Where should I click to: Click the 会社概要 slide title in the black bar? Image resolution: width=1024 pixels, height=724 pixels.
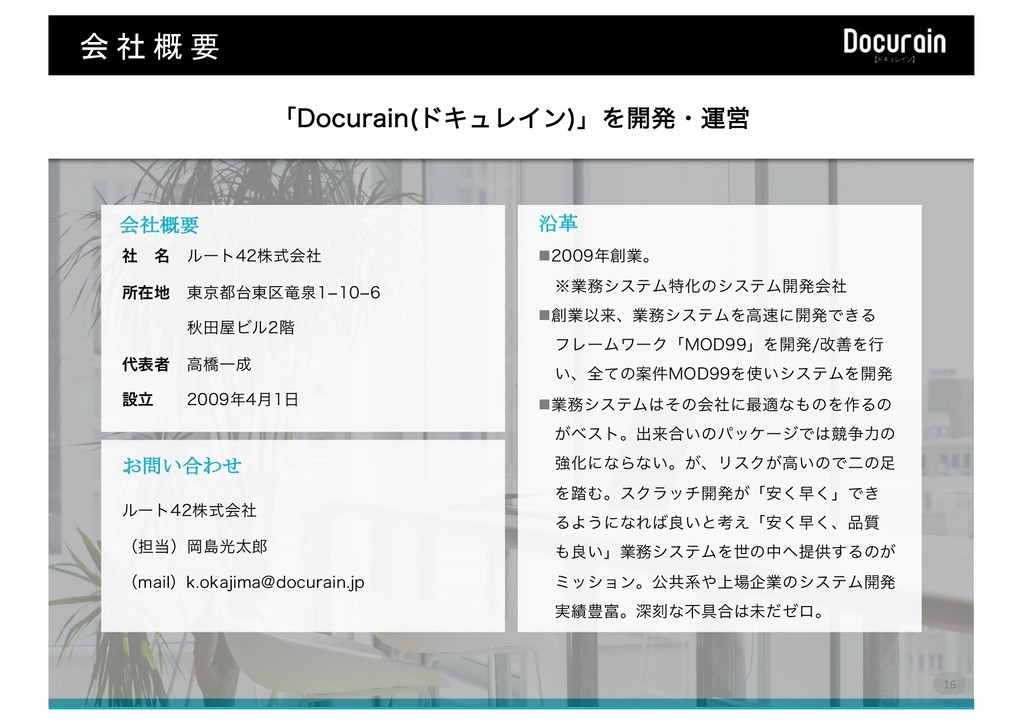point(150,47)
